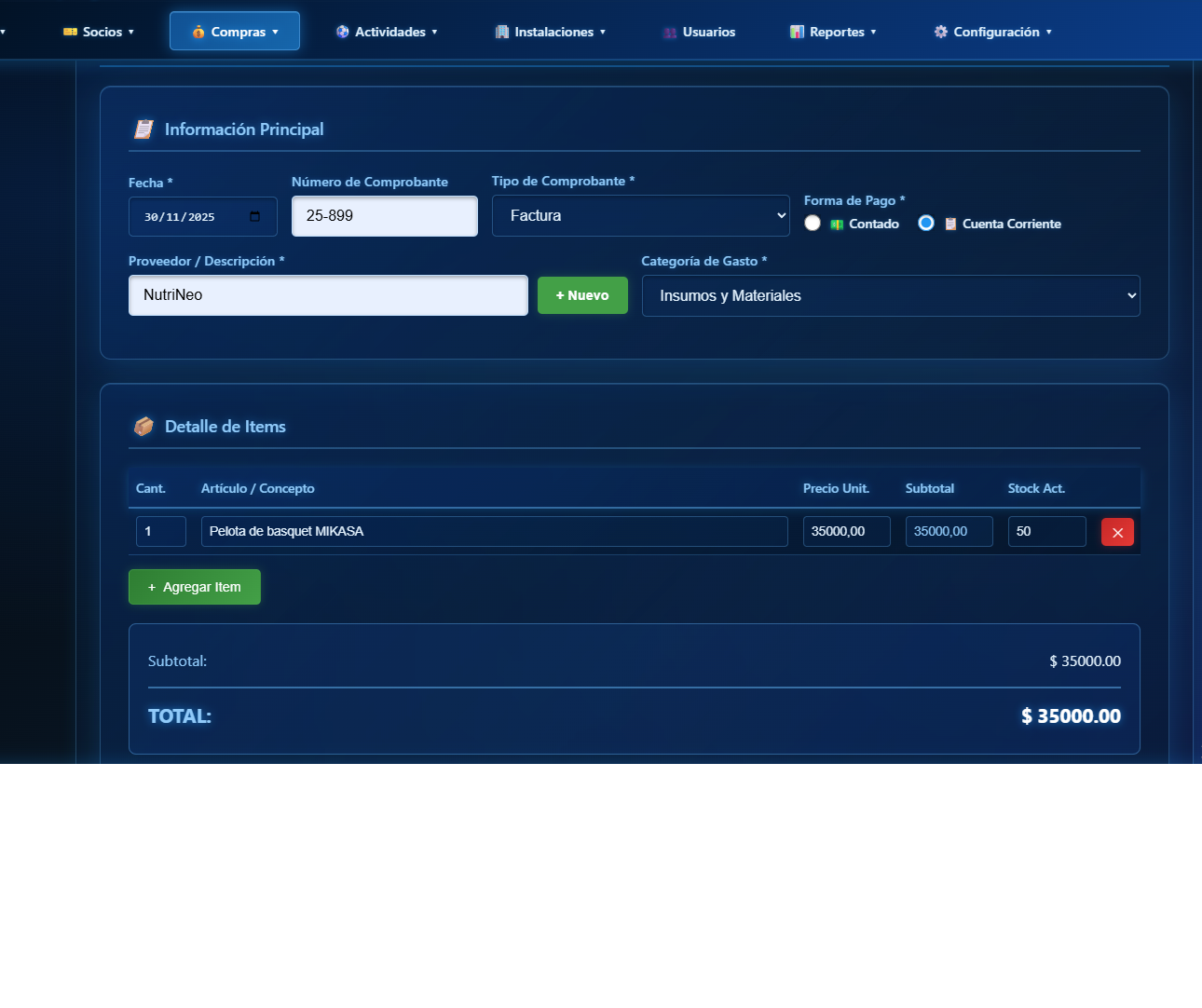1202x1008 pixels.
Task: Click the Actividades globe icon
Action: pyautogui.click(x=342, y=31)
